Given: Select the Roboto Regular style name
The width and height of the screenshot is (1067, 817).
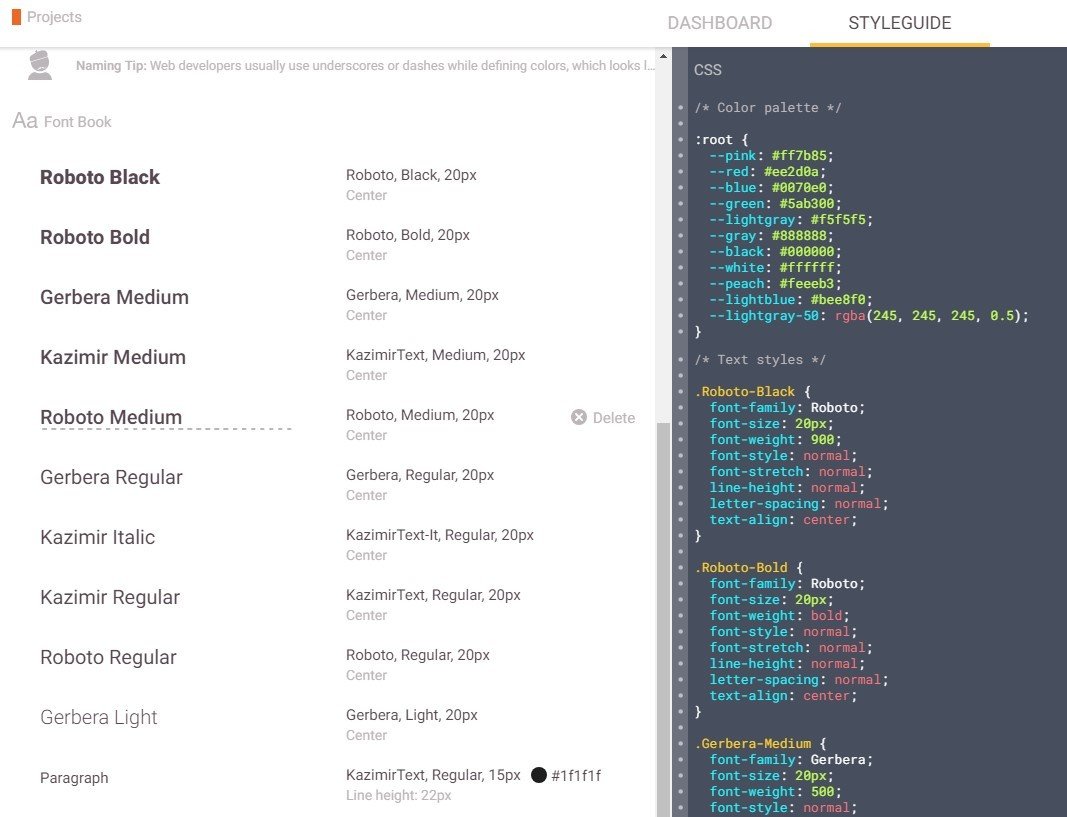Looking at the screenshot, I should tap(108, 656).
